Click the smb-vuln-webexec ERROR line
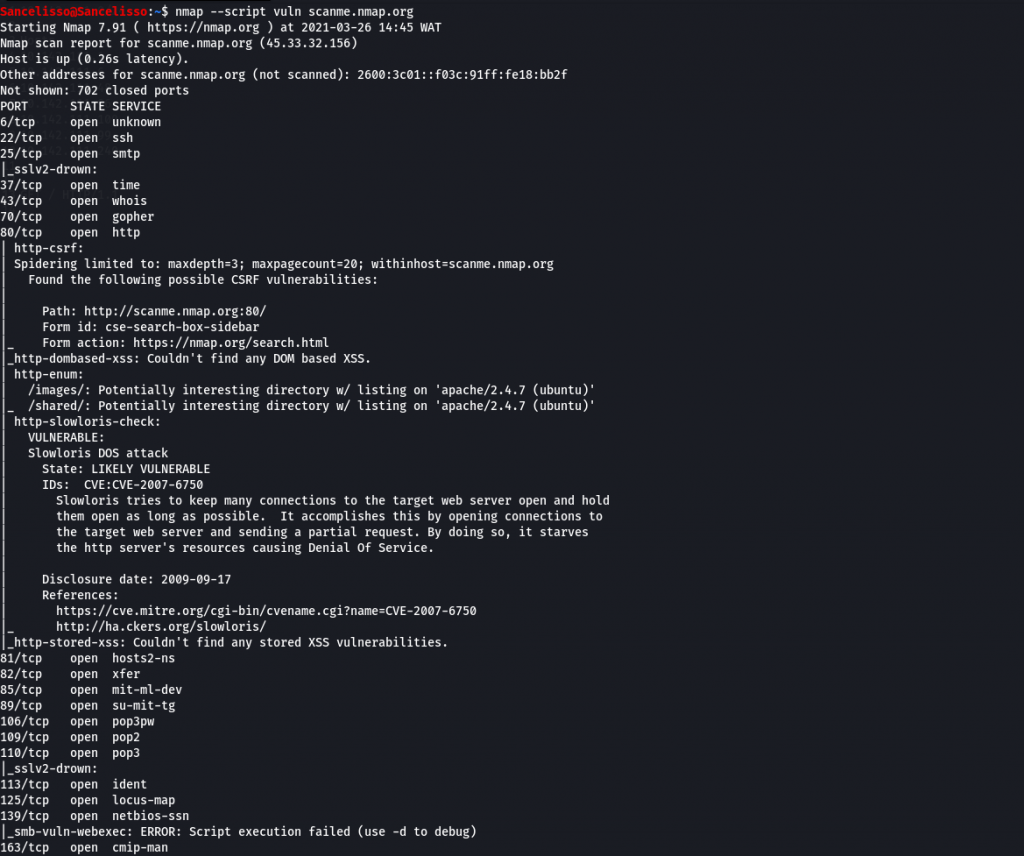The height and width of the screenshot is (856, 1024). coord(242,831)
